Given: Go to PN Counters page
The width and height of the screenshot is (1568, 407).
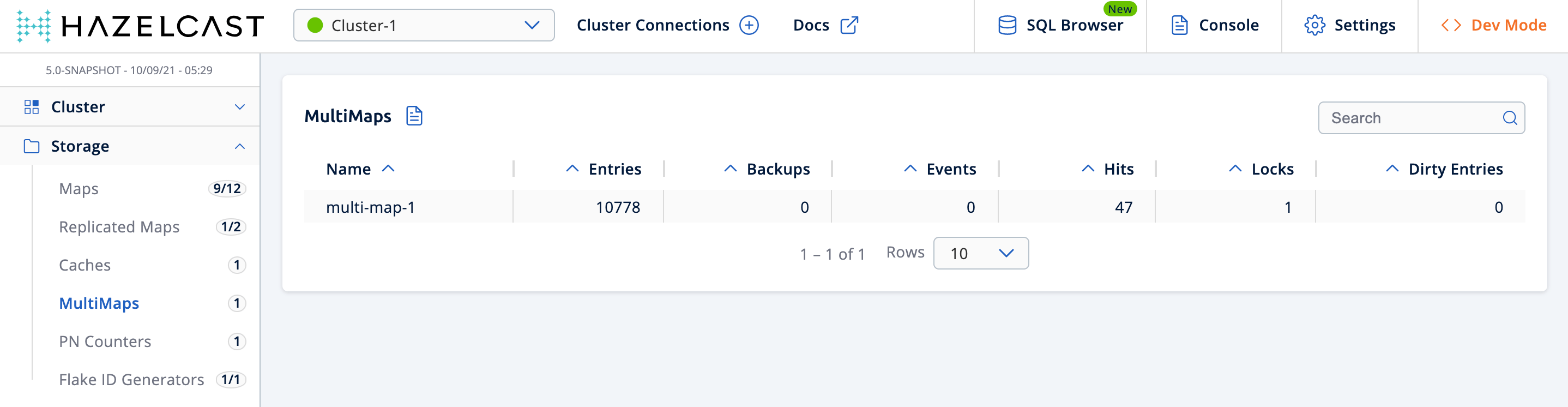Looking at the screenshot, I should (105, 342).
